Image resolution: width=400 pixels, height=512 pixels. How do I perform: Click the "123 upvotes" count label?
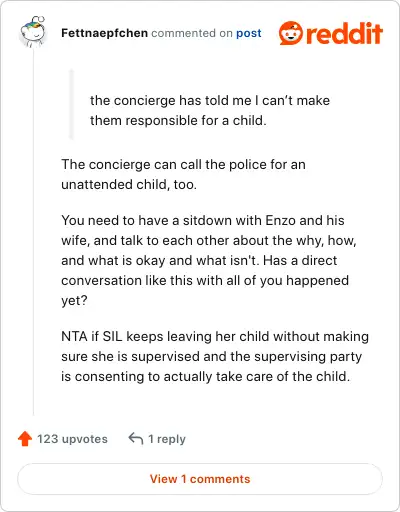click(72, 439)
